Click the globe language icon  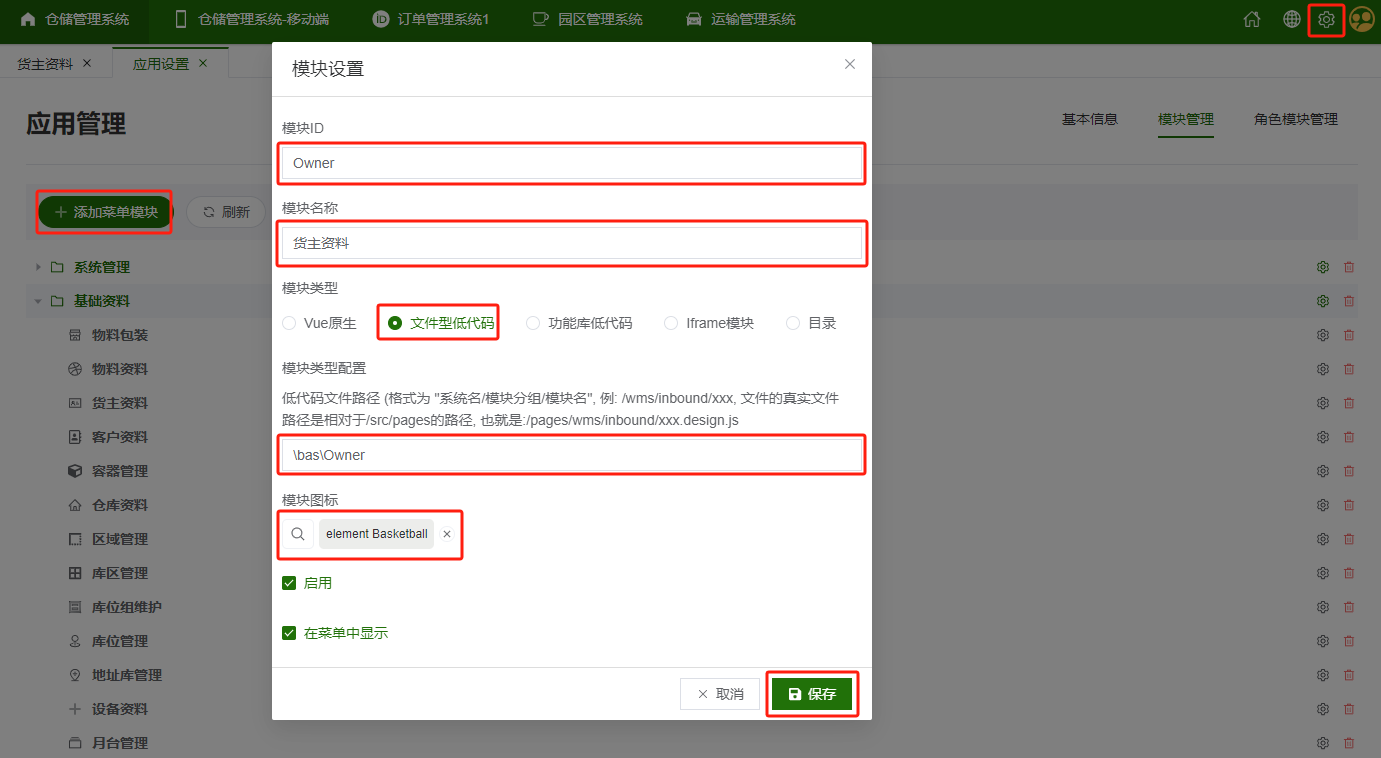1292,19
